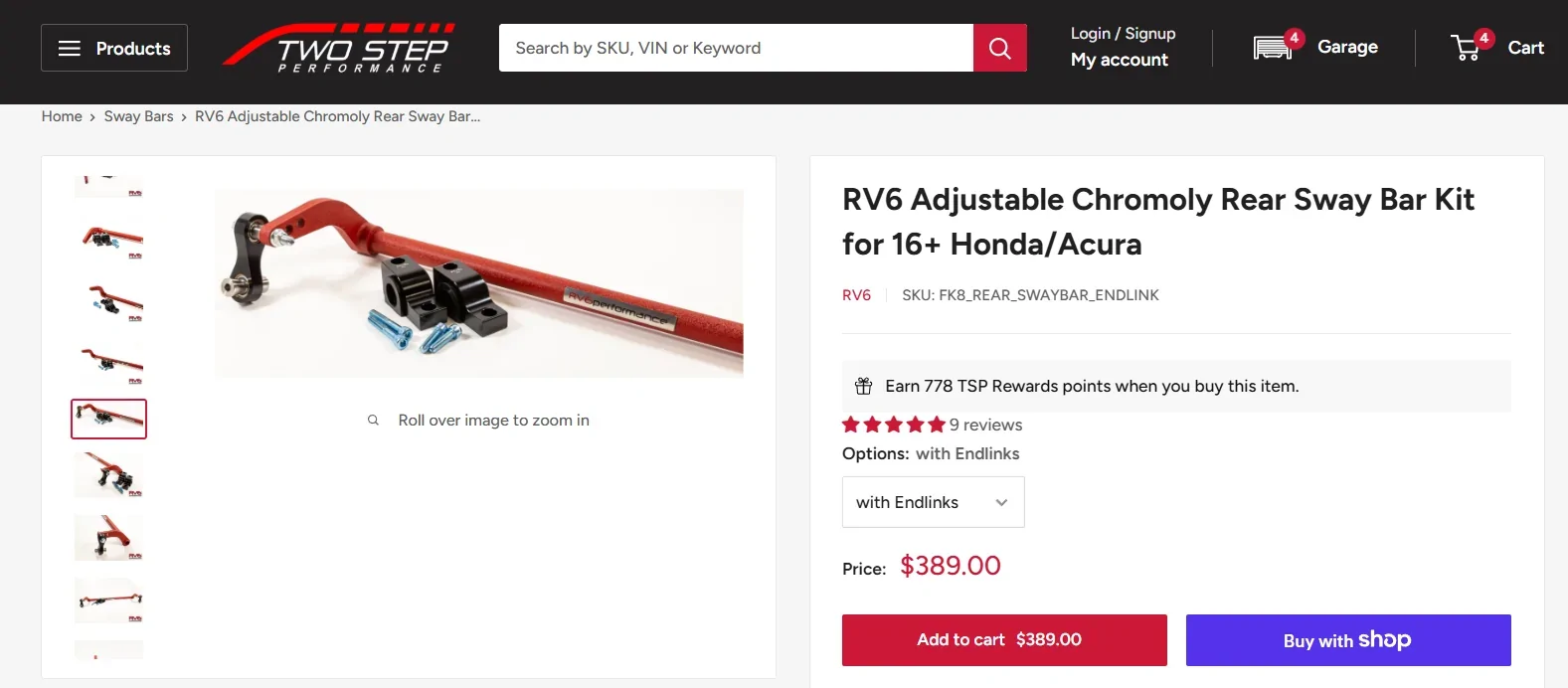This screenshot has width=1568, height=688.
Task: Focus the SKU, VIN or Keyword search field
Action: click(736, 48)
